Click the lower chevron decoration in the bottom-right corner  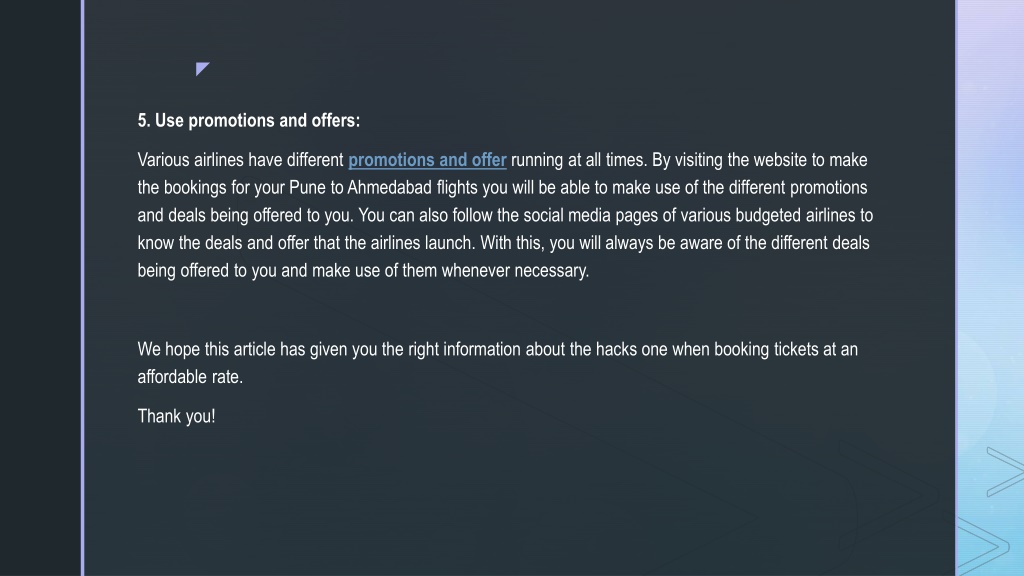coord(984,546)
